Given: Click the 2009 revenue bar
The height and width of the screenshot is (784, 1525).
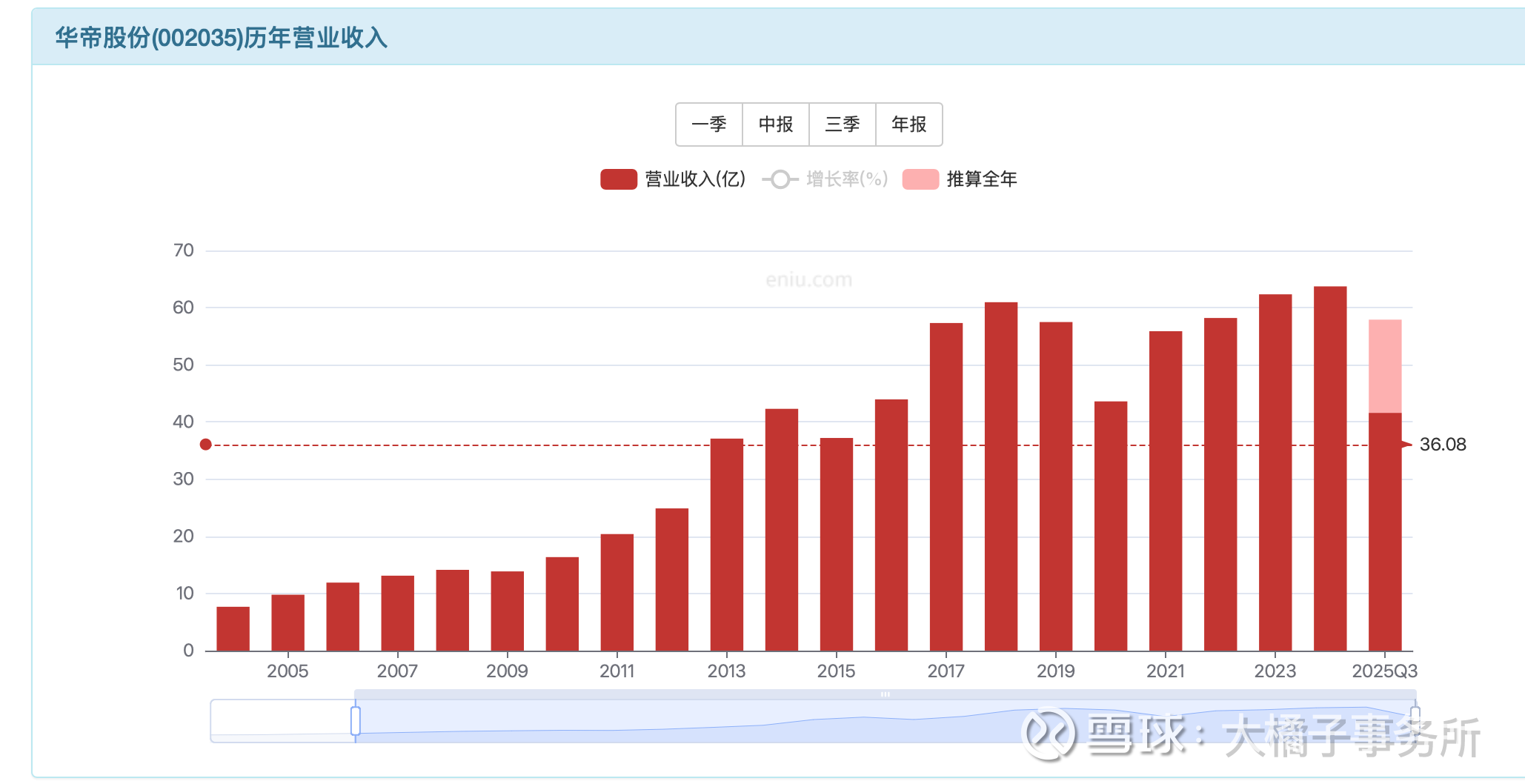Looking at the screenshot, I should 507,611.
